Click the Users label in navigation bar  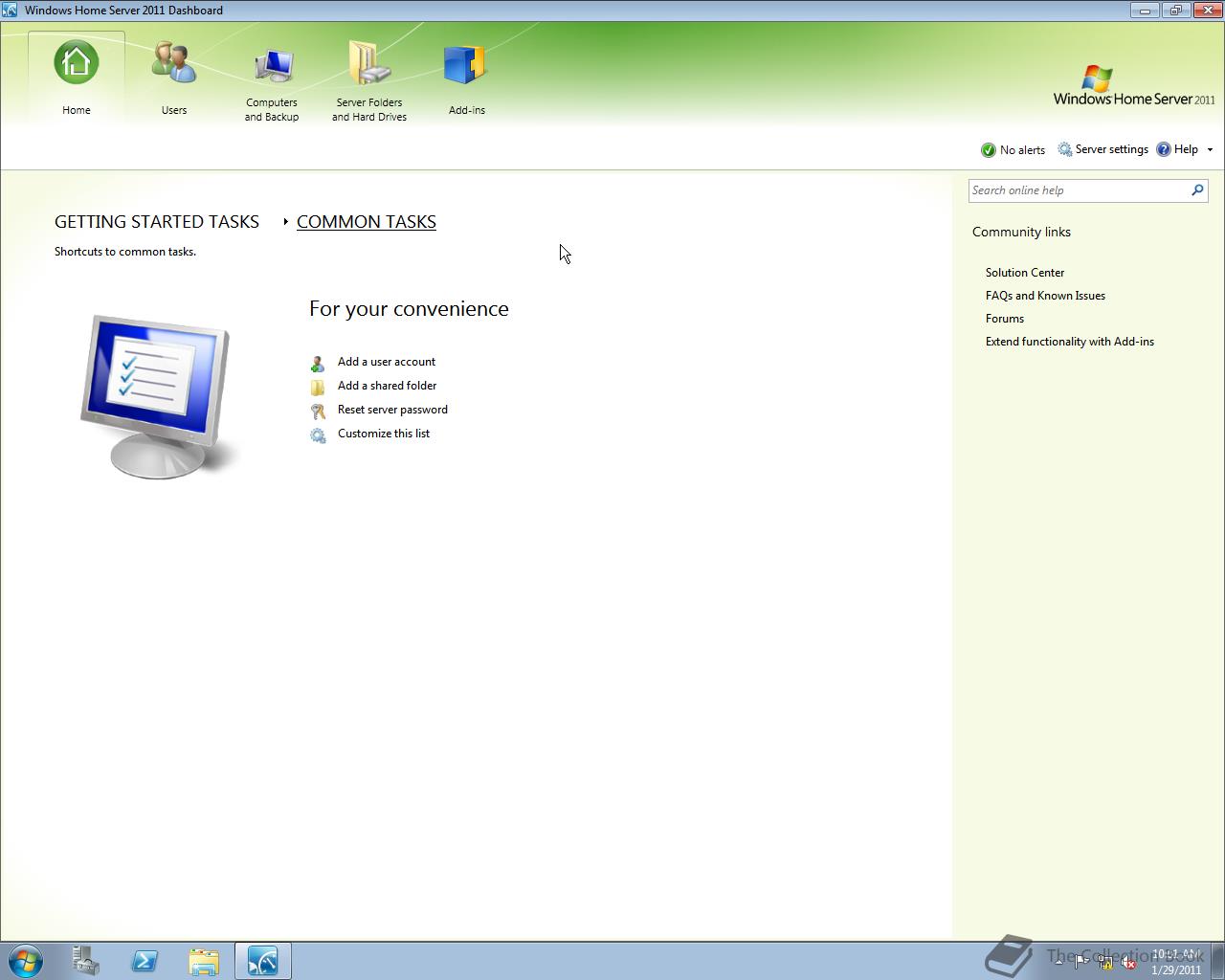(174, 110)
